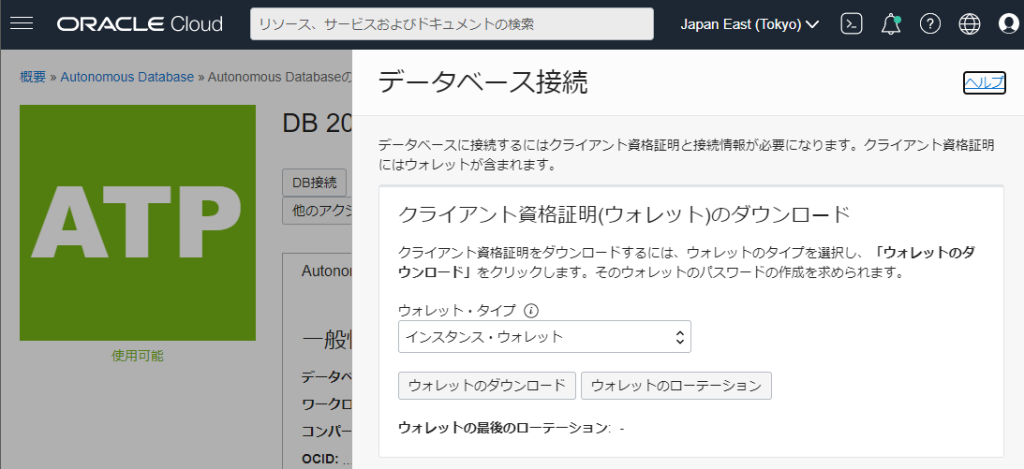Expand Japan East (Tokyo) region selector

tap(749, 25)
